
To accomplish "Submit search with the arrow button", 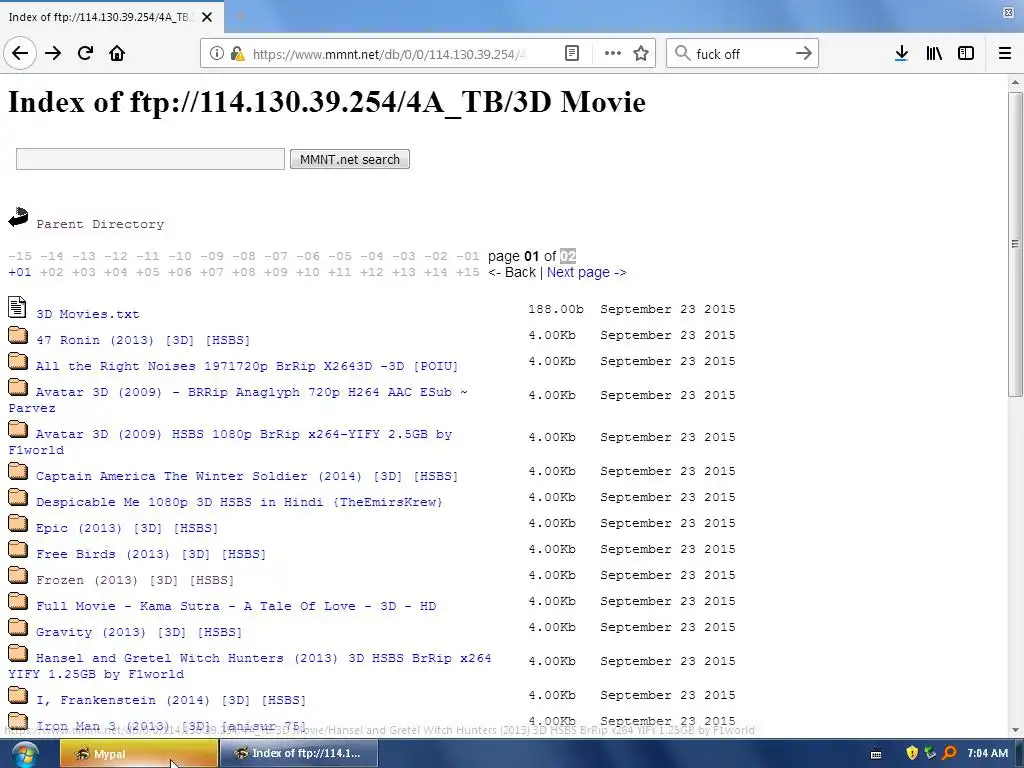I will pyautogui.click(x=804, y=53).
